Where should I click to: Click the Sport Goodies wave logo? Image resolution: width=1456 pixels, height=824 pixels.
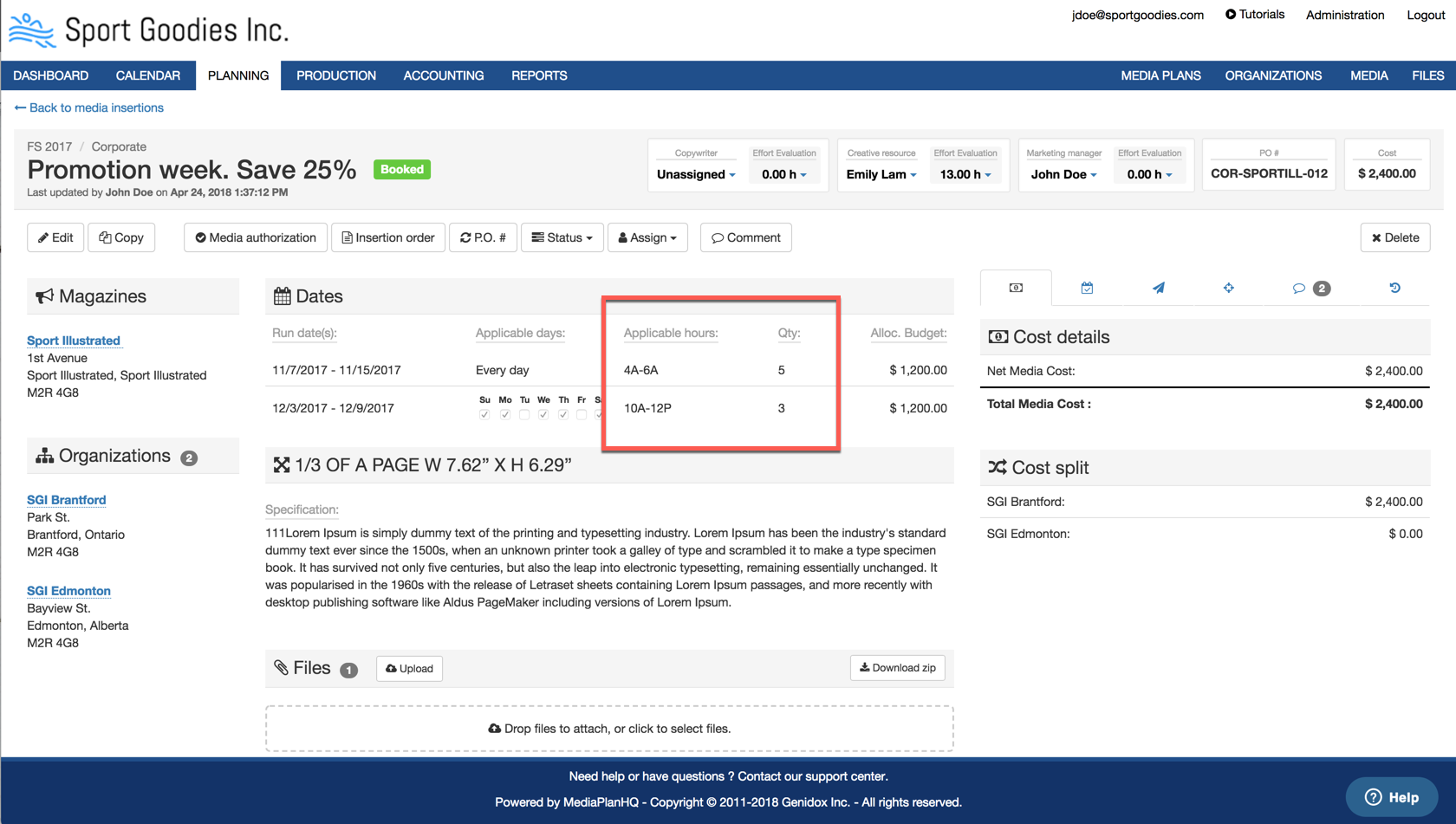[x=32, y=29]
